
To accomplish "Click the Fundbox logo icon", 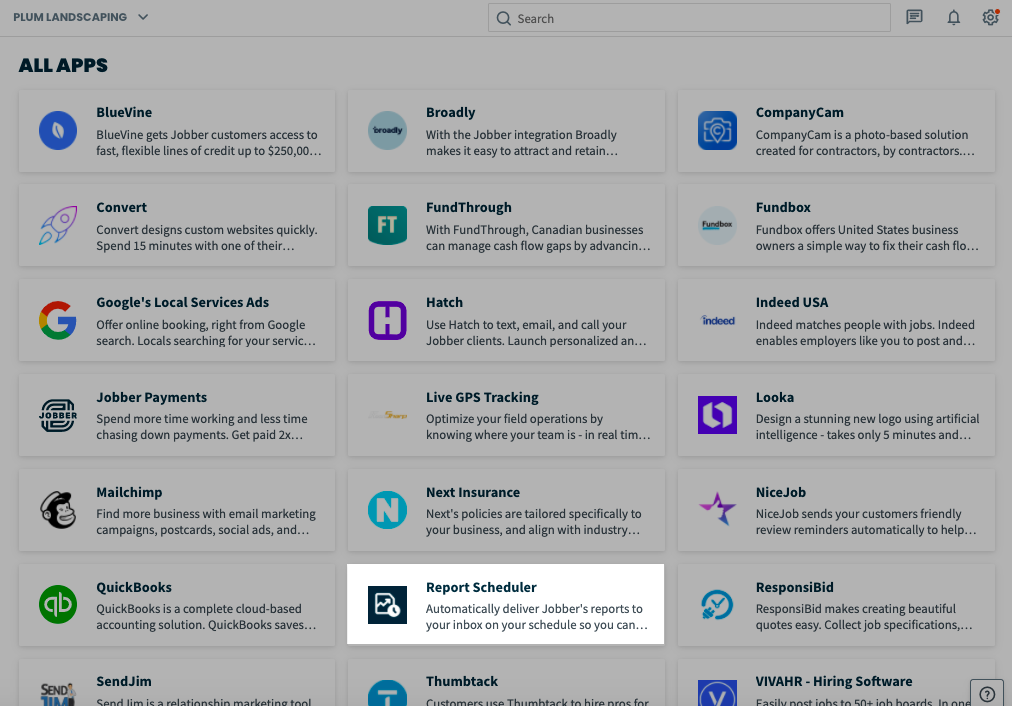I will (x=717, y=223).
